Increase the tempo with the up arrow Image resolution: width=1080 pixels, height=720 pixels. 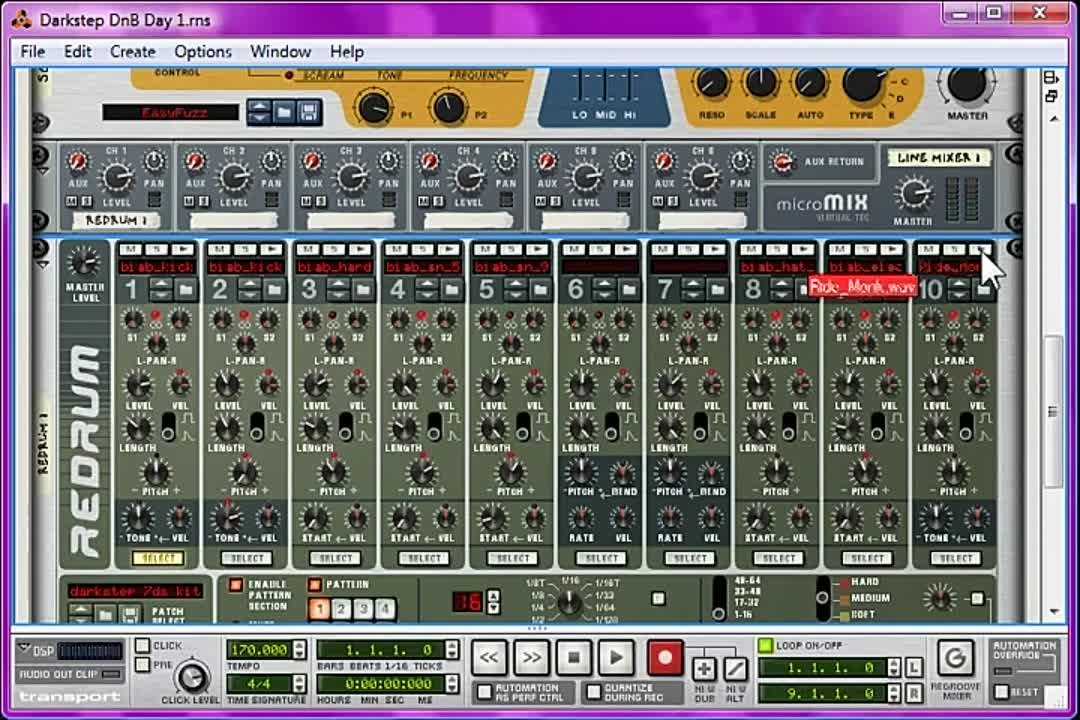[300, 645]
